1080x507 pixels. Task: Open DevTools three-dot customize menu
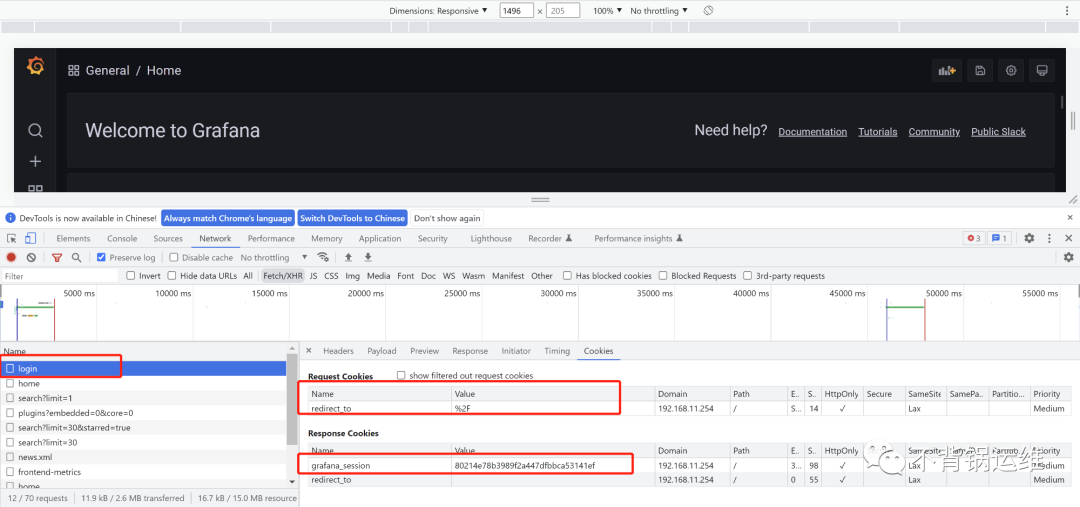tap(1049, 238)
